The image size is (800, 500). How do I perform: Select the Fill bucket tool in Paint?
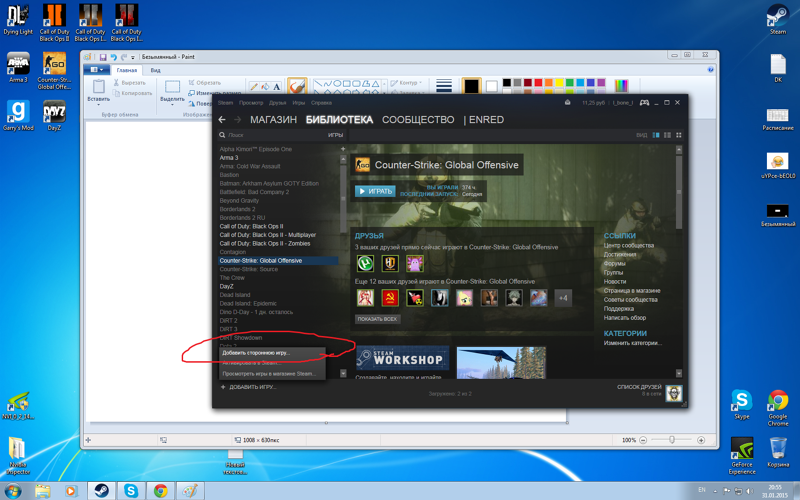[265, 87]
